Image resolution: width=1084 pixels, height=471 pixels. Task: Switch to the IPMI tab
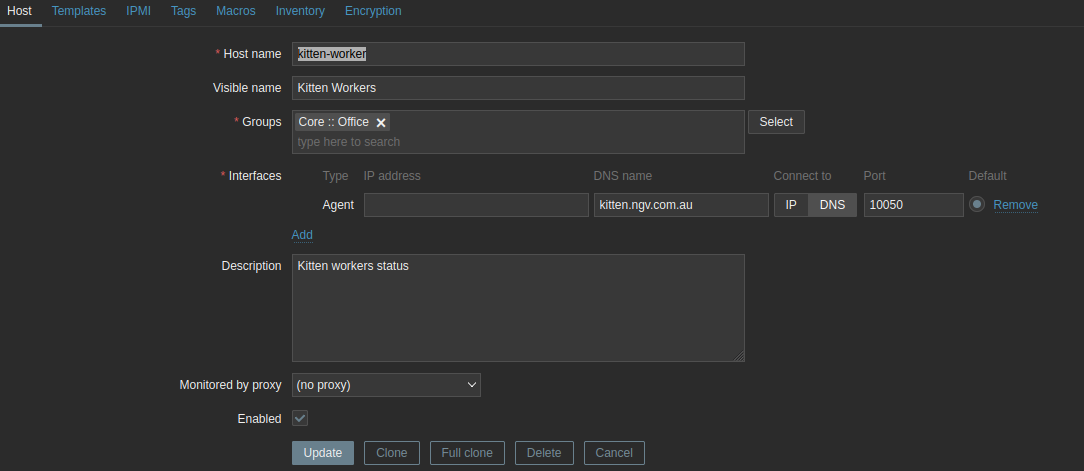point(139,11)
